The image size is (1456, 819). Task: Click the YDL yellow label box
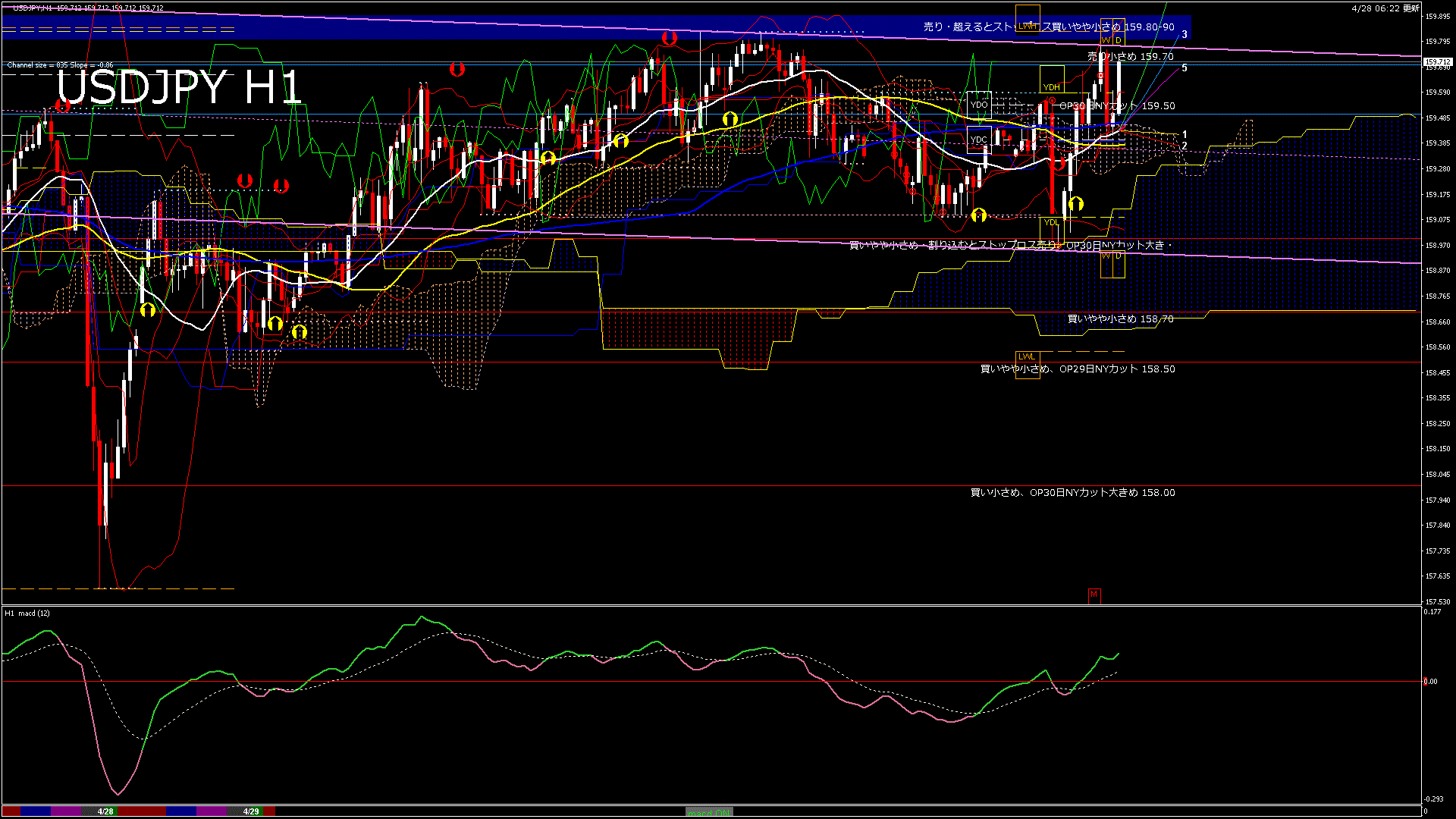point(1050,222)
